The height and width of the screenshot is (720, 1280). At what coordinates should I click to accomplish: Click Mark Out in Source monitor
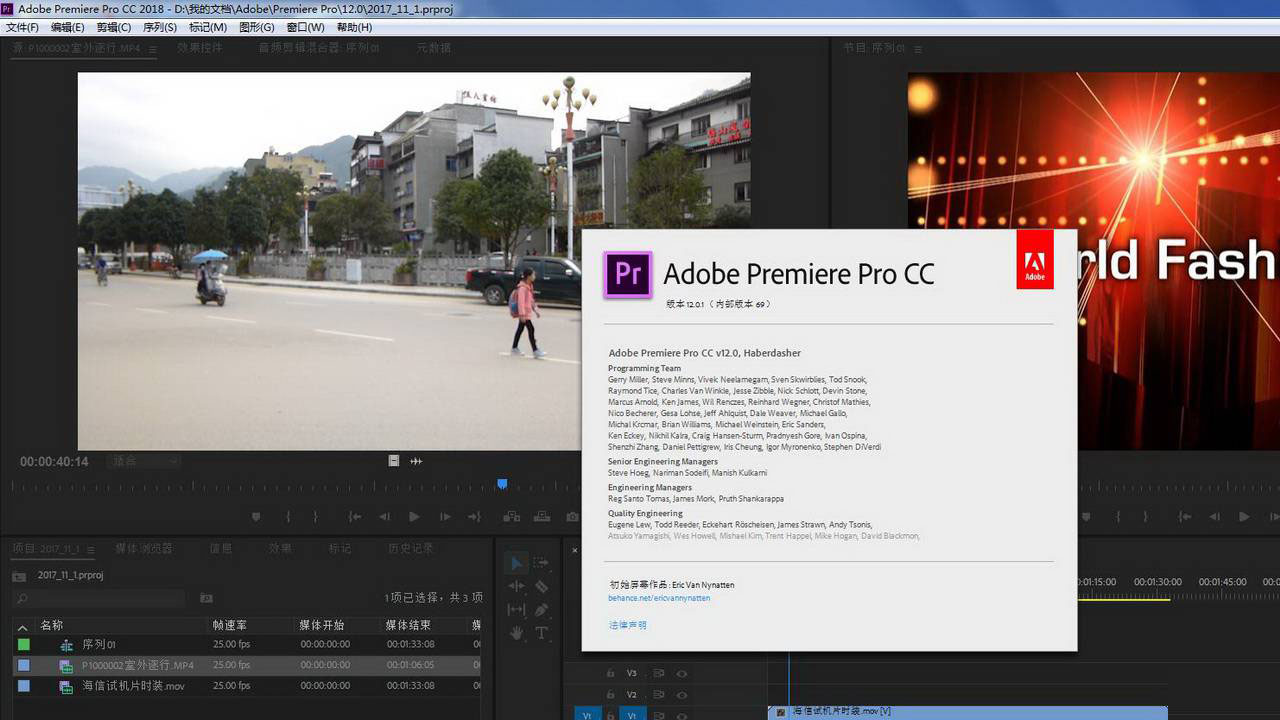(x=316, y=517)
